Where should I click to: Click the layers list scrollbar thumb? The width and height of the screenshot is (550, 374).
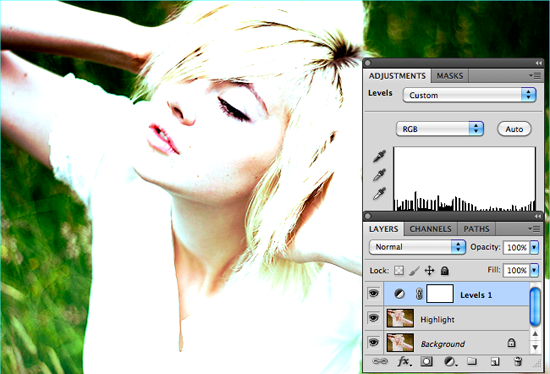coord(535,306)
